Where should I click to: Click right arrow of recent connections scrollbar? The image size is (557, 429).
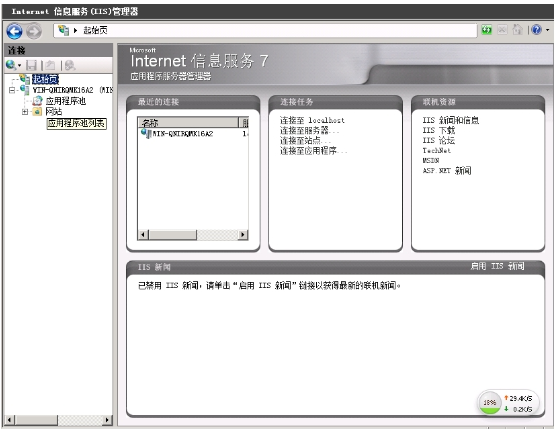tap(243, 234)
